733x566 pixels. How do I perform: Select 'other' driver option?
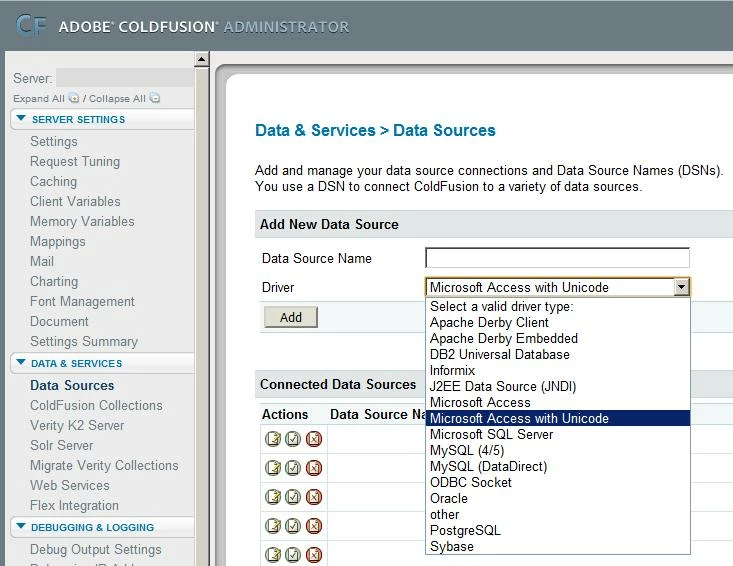click(x=558, y=515)
